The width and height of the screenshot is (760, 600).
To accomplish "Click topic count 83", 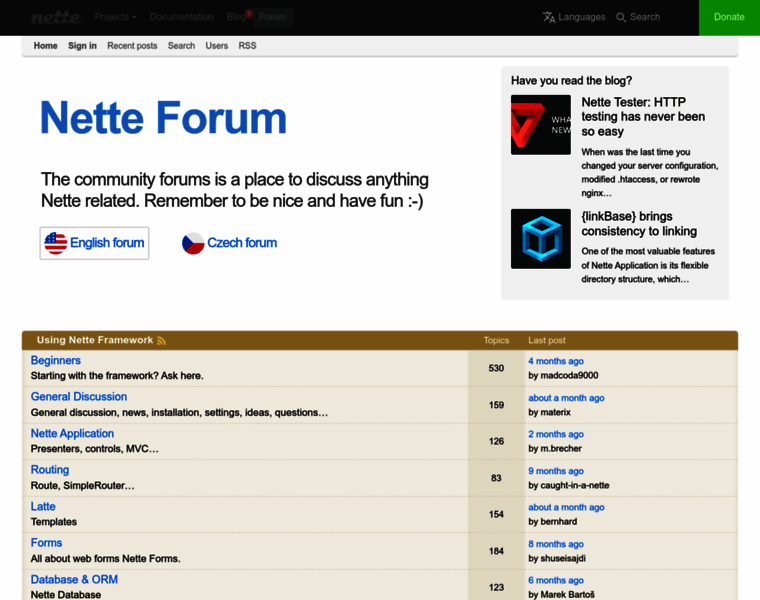I will point(496,478).
